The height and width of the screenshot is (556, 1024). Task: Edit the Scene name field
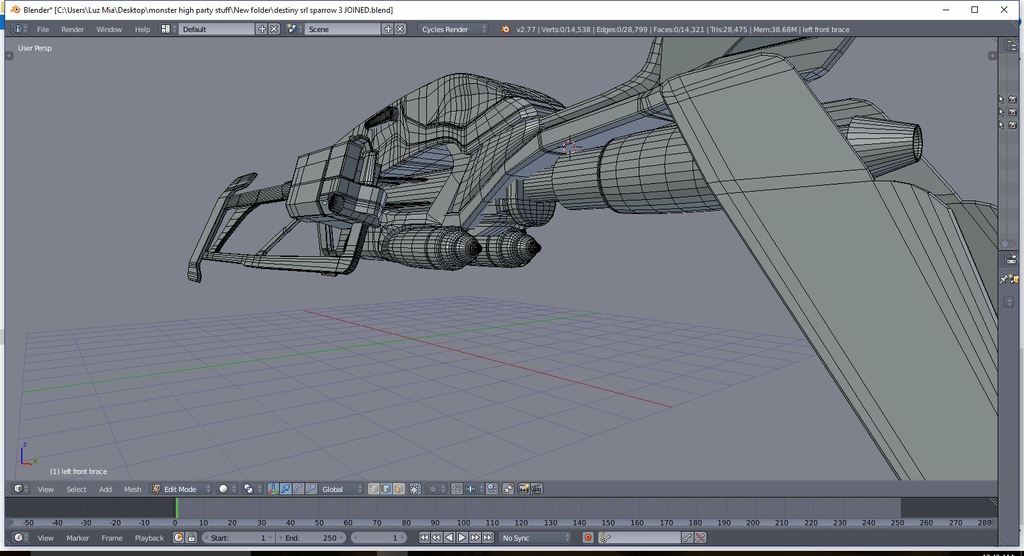343,29
